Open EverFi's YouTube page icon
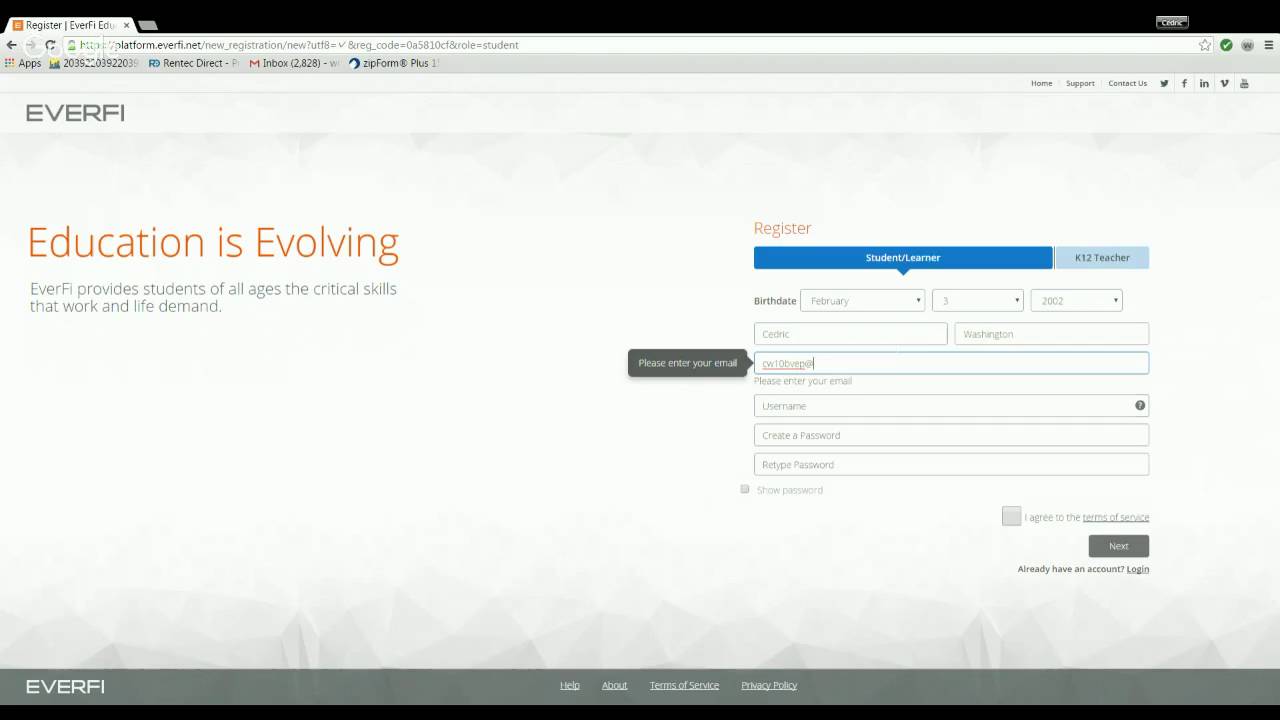1280x720 pixels. click(1244, 84)
